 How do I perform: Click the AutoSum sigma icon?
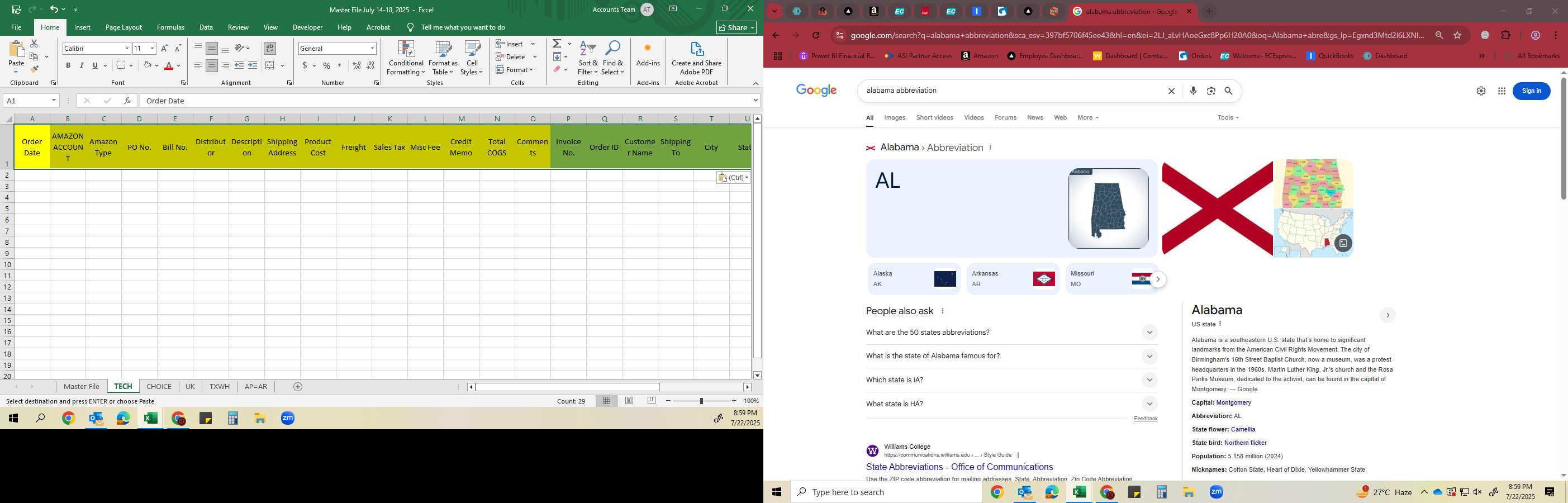coord(557,44)
